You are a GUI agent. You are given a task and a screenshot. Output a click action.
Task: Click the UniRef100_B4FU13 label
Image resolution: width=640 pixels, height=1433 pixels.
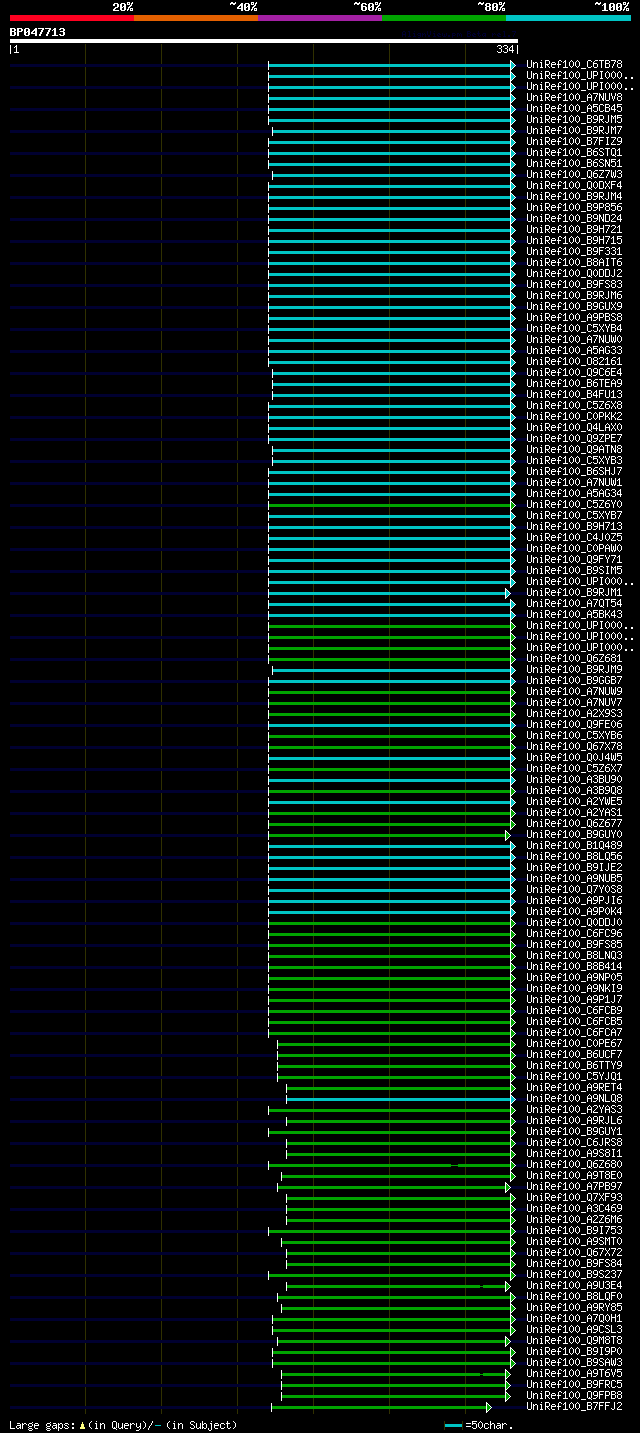click(x=575, y=395)
